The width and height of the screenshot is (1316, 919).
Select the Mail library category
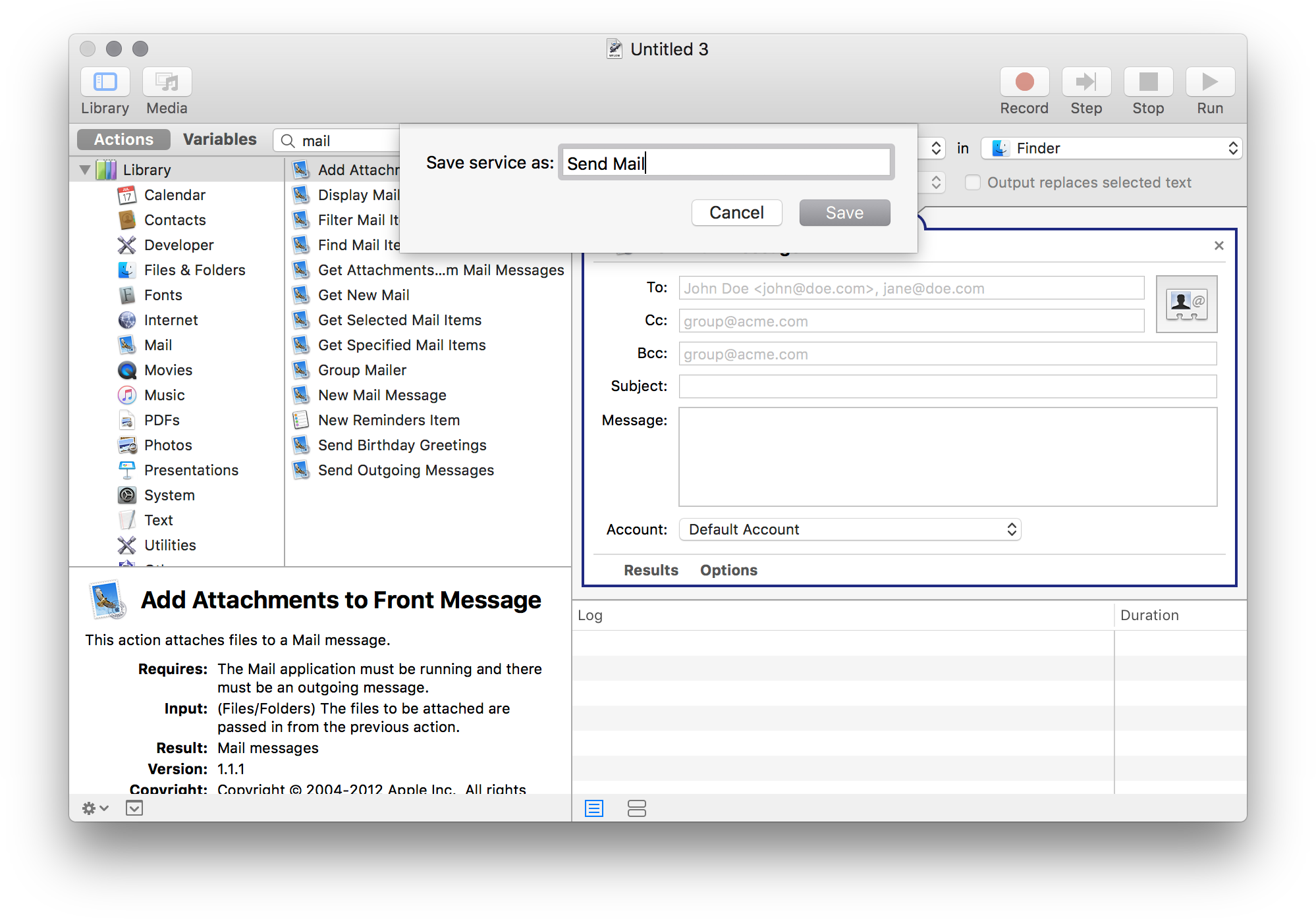pos(157,345)
